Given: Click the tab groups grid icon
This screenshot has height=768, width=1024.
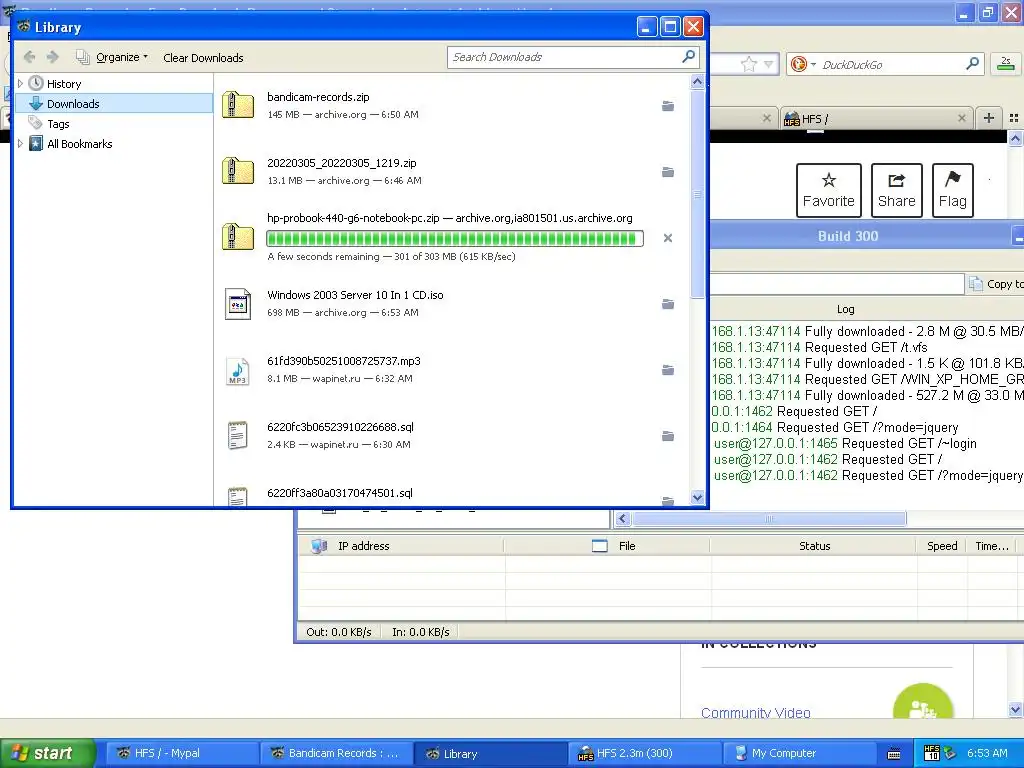Looking at the screenshot, I should 1014,118.
